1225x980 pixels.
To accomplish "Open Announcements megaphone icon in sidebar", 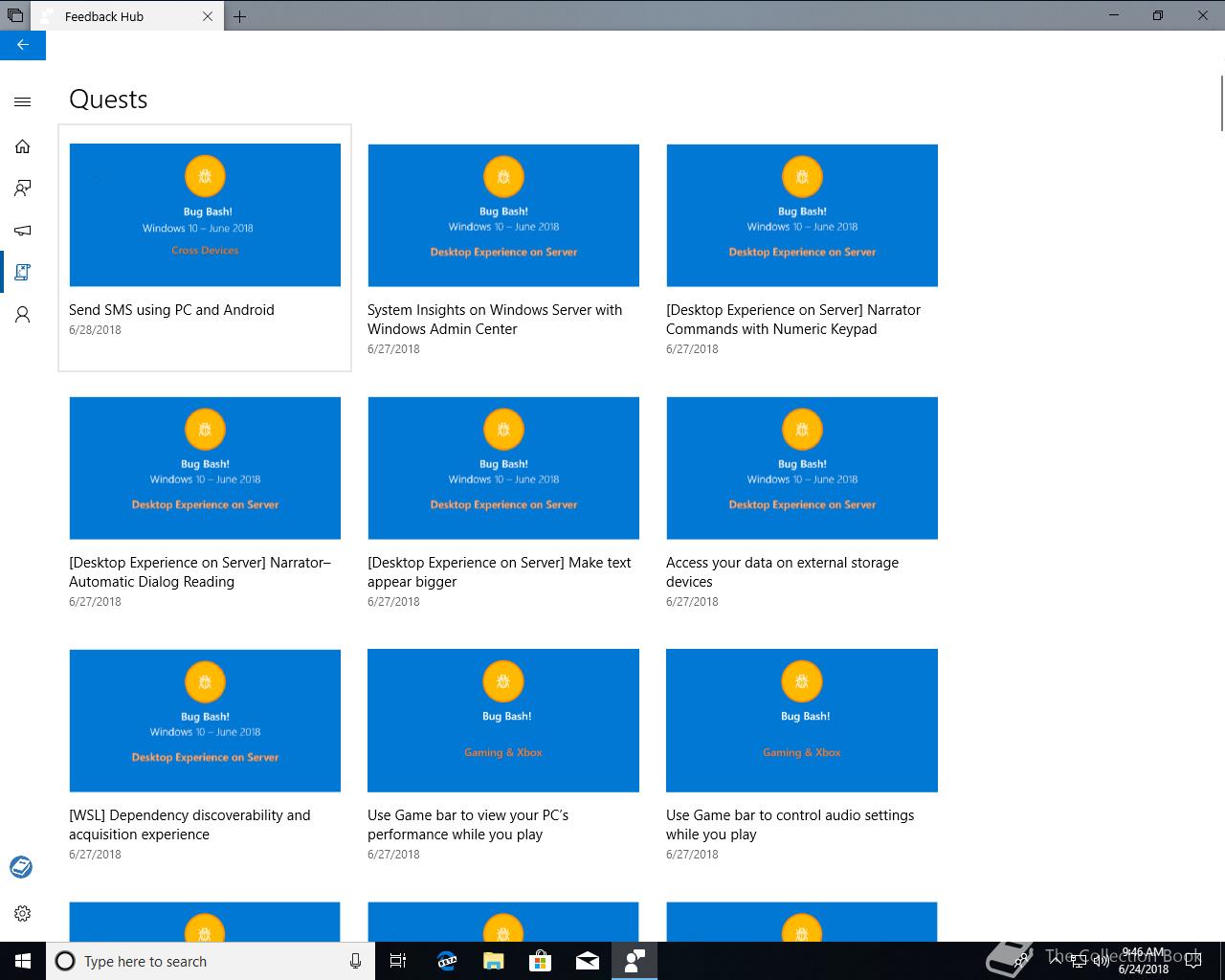I will click(23, 231).
